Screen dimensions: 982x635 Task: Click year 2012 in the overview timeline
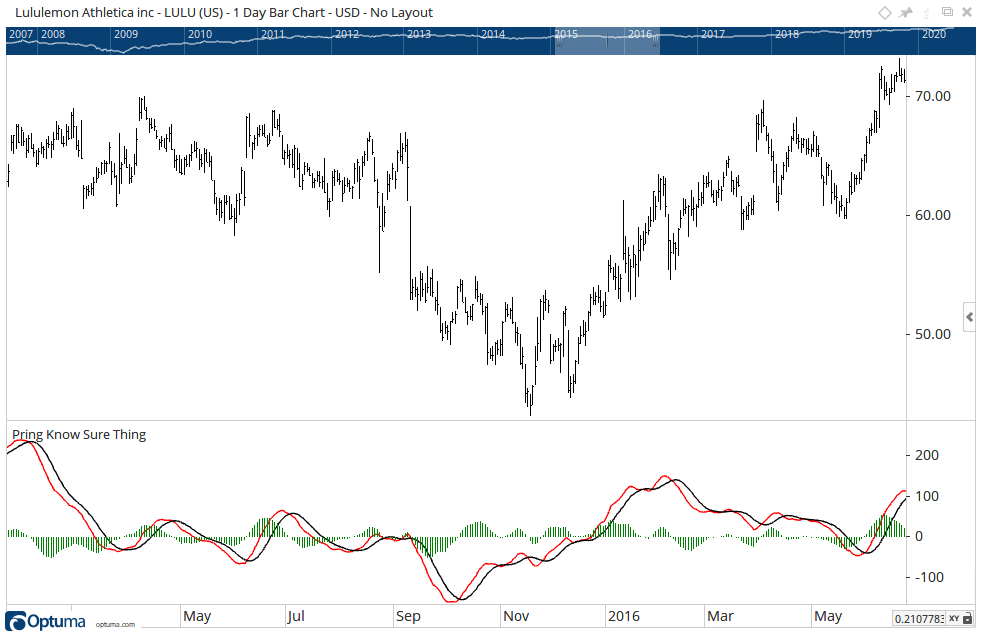pyautogui.click(x=346, y=34)
